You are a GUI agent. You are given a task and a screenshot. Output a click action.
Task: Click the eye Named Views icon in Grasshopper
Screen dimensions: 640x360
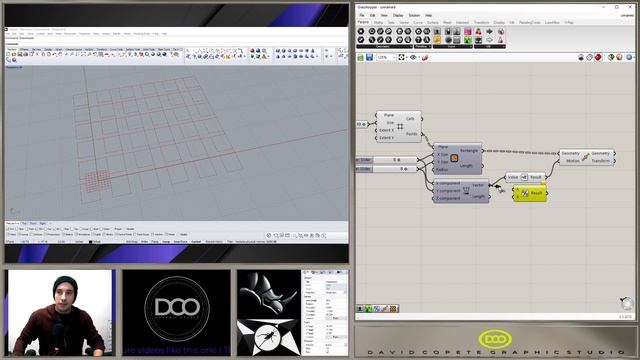[x=413, y=58]
